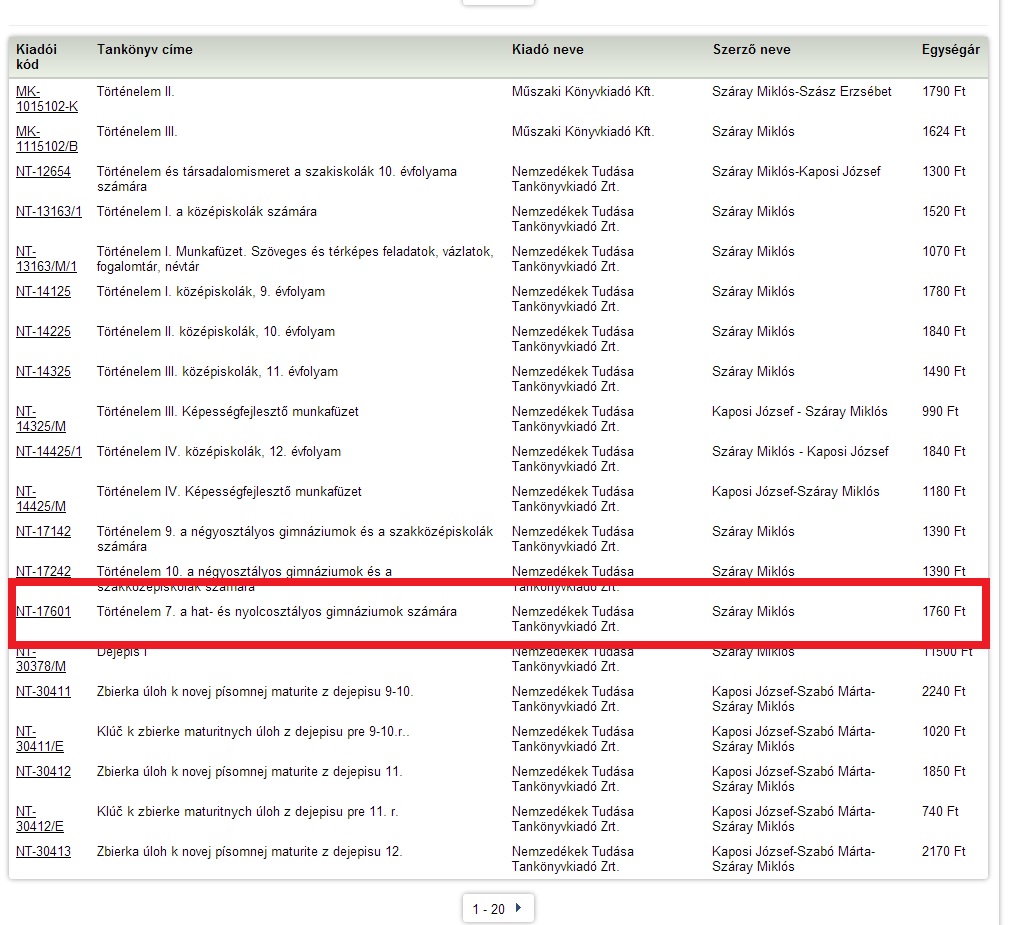Screen dimensions: 1009x925
Task: Click the Kiadó neve column header
Action: point(547,50)
